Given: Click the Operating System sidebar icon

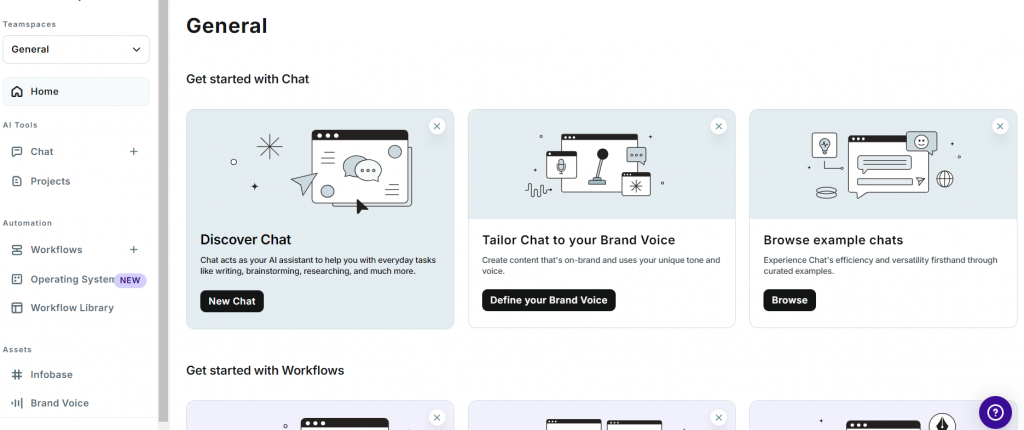Looking at the screenshot, I should click(17, 279).
